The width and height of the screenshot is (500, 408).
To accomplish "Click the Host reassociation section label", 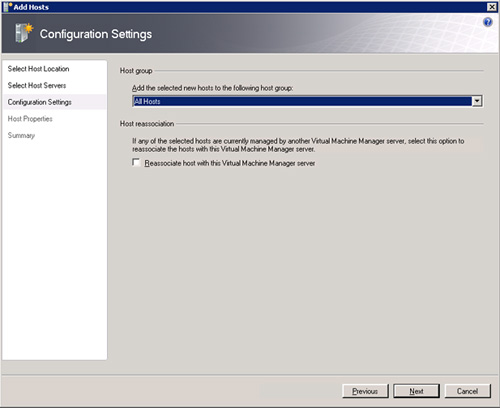I will pyautogui.click(x=147, y=124).
